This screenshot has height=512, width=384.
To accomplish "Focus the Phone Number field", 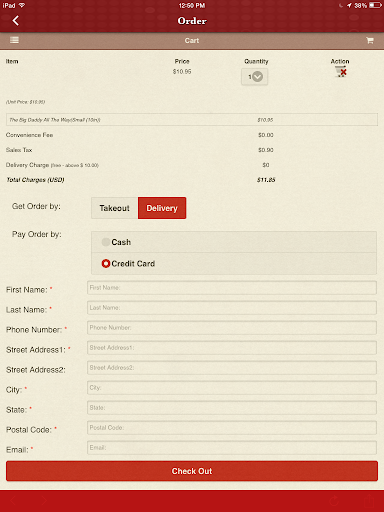I will pyautogui.click(x=232, y=328).
